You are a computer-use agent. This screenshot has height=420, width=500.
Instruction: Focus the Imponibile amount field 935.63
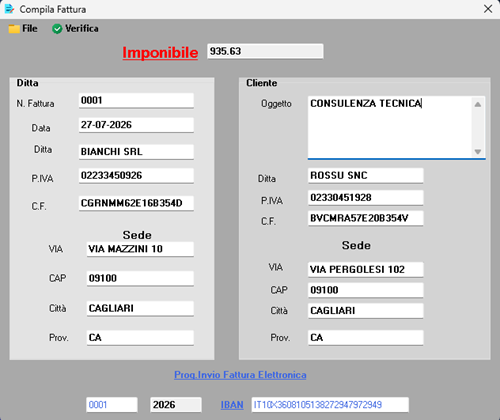[265, 51]
